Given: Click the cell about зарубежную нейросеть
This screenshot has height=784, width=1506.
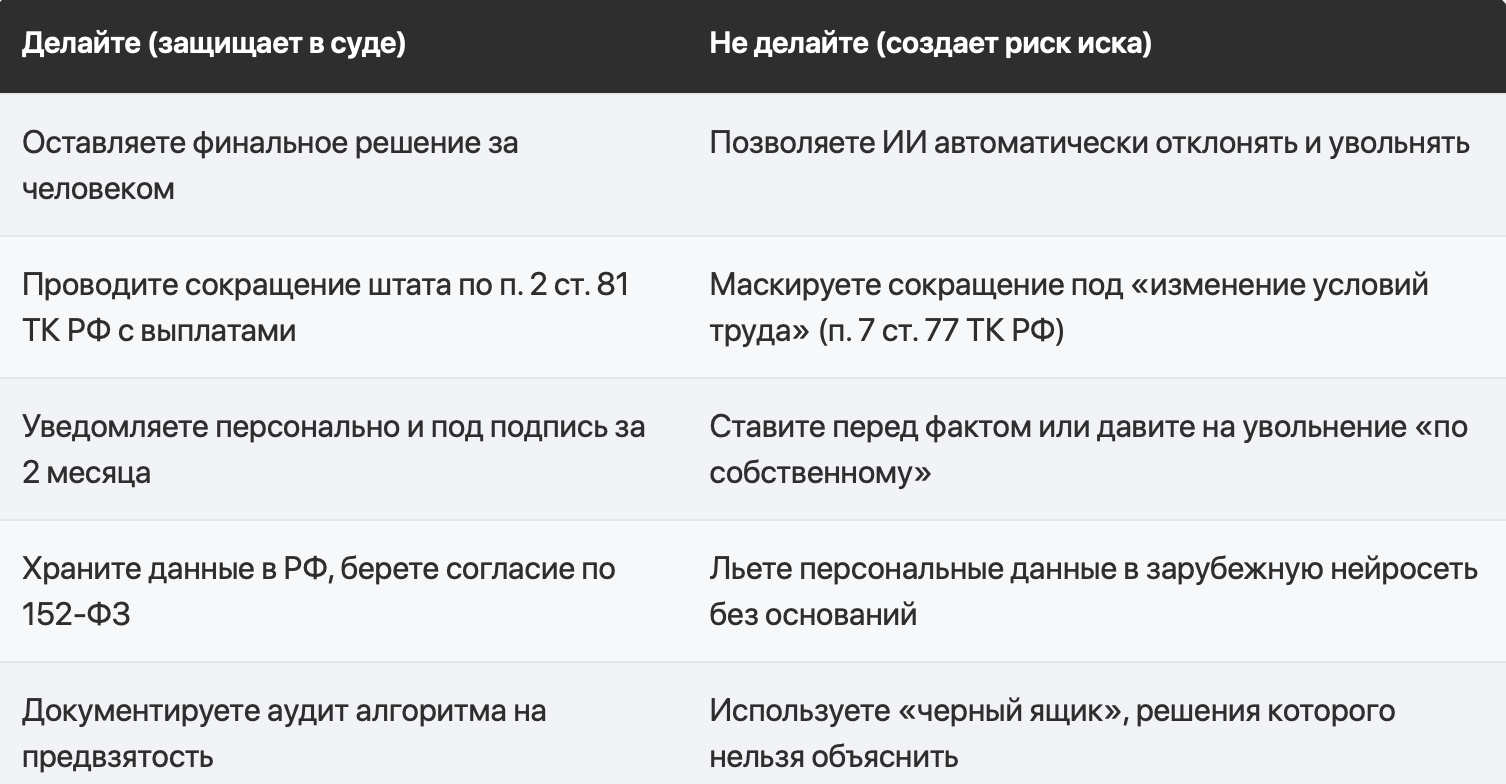Looking at the screenshot, I should 1097,591.
